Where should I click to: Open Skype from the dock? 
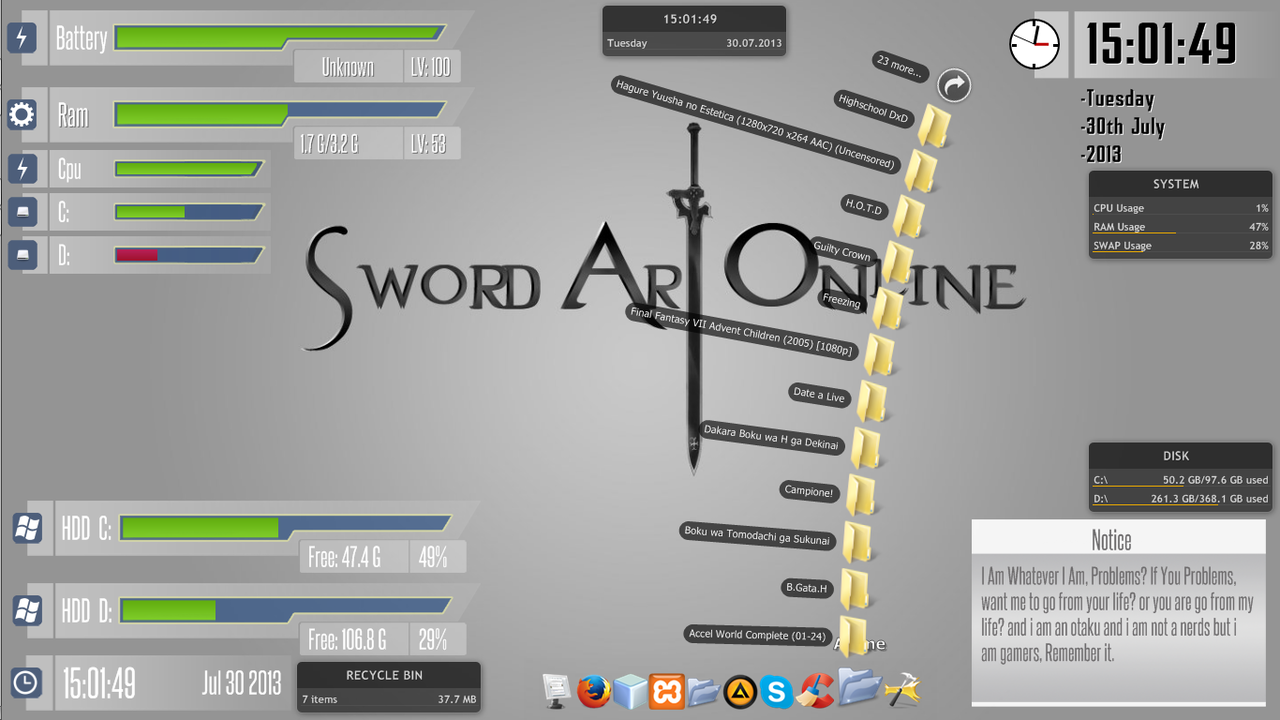776,691
